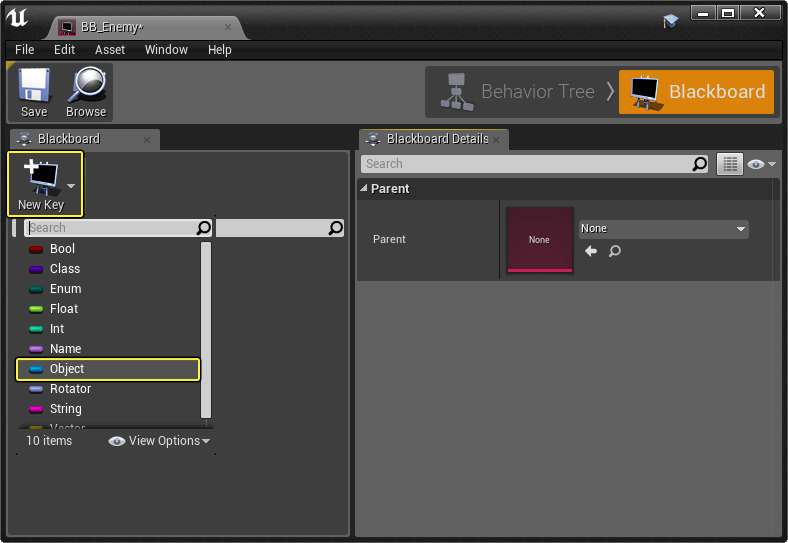The width and height of the screenshot is (788, 543).
Task: Toggle the property matrix grid button
Action: (730, 164)
